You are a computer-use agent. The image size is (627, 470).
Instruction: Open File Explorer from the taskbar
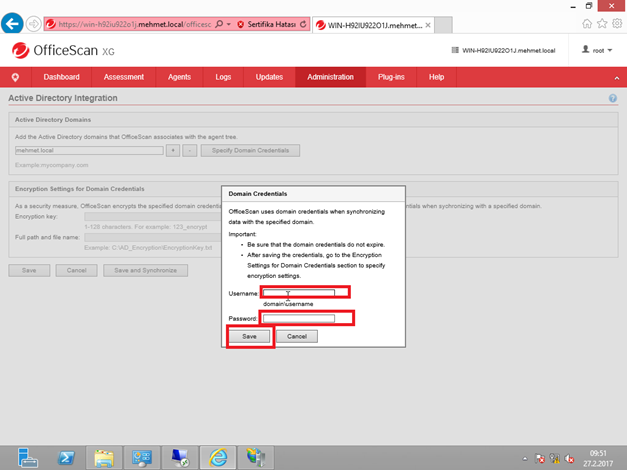click(x=104, y=458)
